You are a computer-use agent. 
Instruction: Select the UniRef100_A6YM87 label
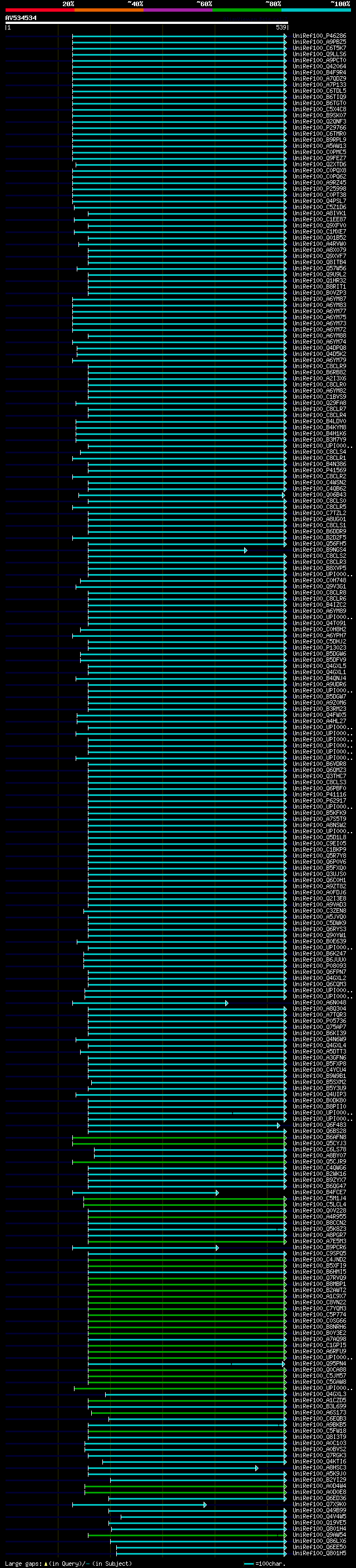tap(319, 299)
